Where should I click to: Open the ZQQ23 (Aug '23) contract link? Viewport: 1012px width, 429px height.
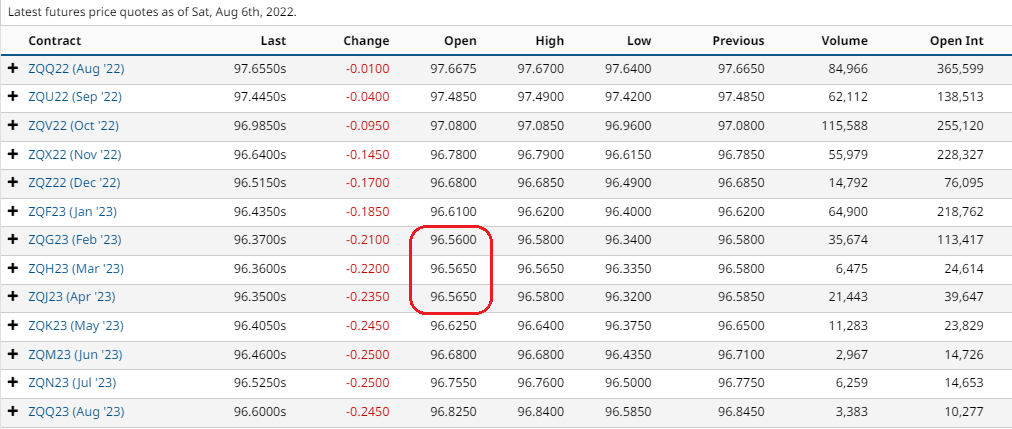76,412
